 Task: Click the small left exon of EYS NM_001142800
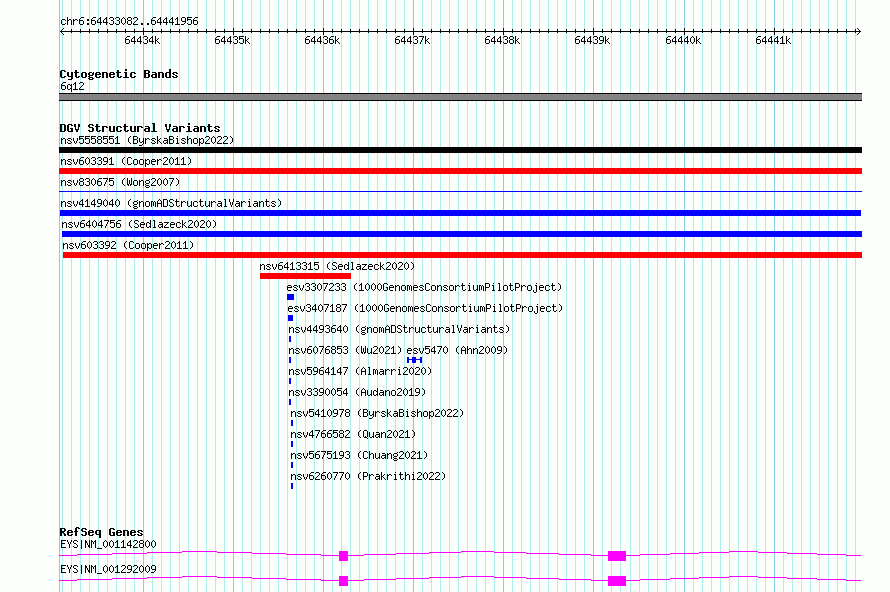pos(343,556)
